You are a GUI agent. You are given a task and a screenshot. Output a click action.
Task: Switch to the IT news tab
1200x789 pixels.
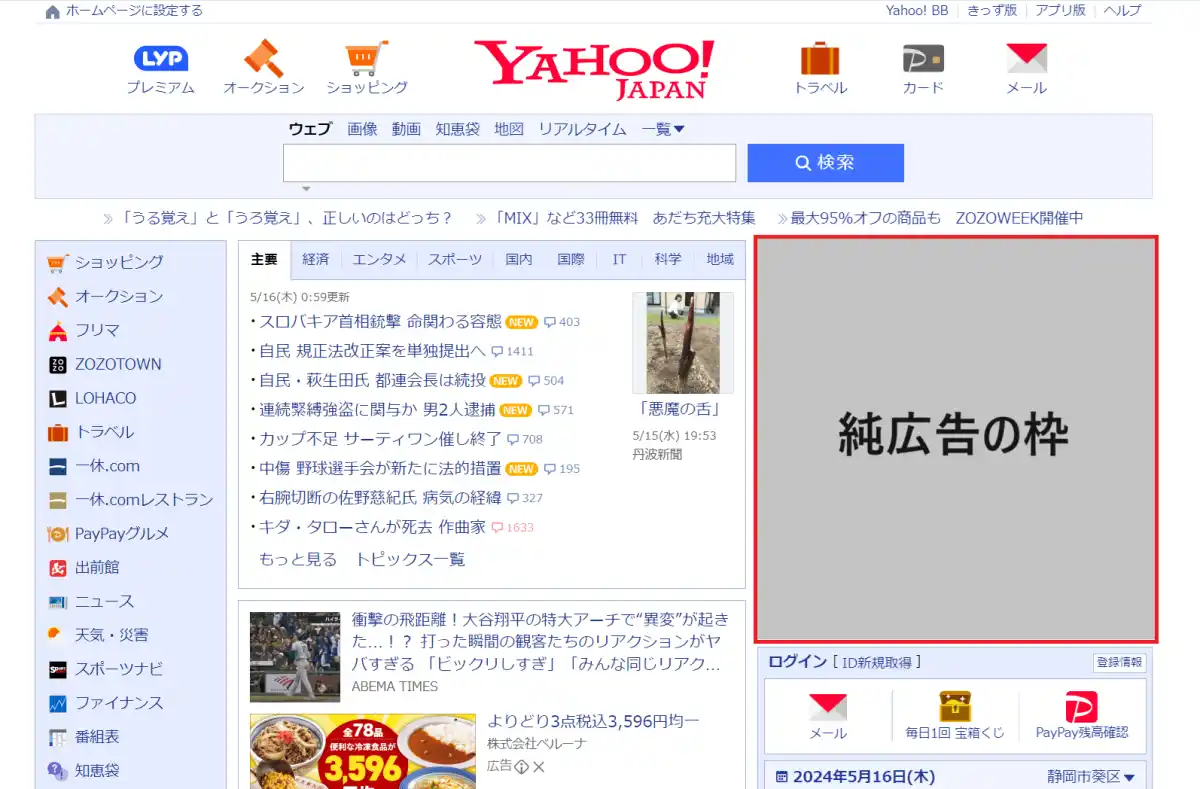click(620, 259)
